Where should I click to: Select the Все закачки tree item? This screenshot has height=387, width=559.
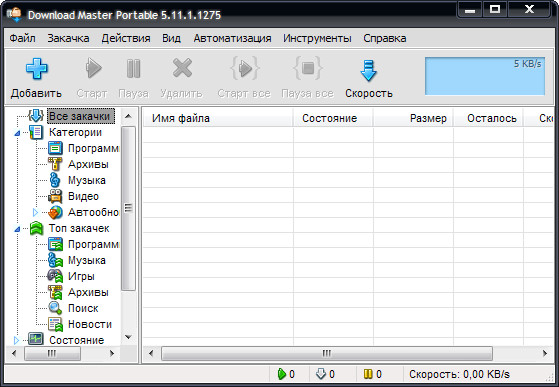click(79, 116)
